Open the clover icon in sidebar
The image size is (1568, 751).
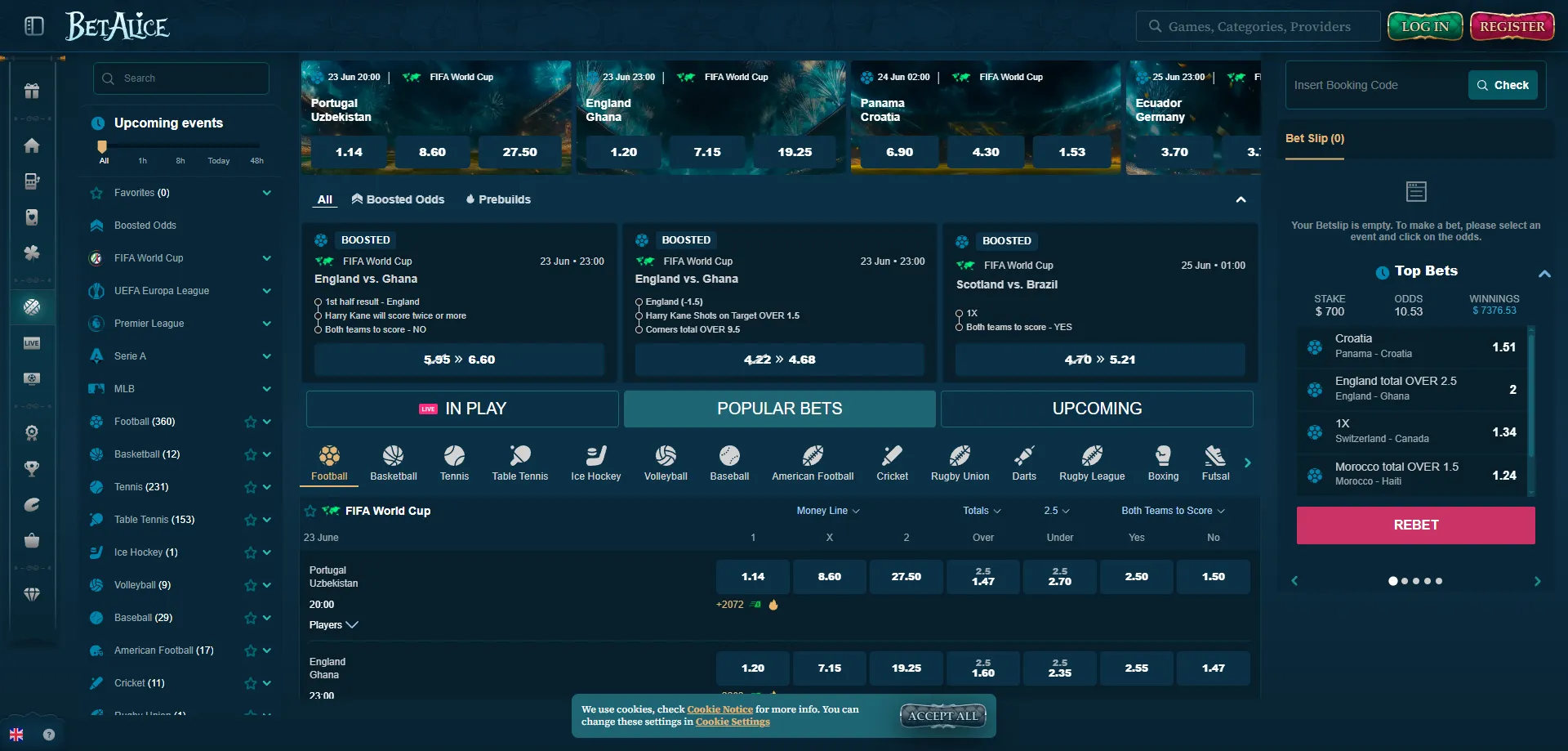[x=32, y=253]
